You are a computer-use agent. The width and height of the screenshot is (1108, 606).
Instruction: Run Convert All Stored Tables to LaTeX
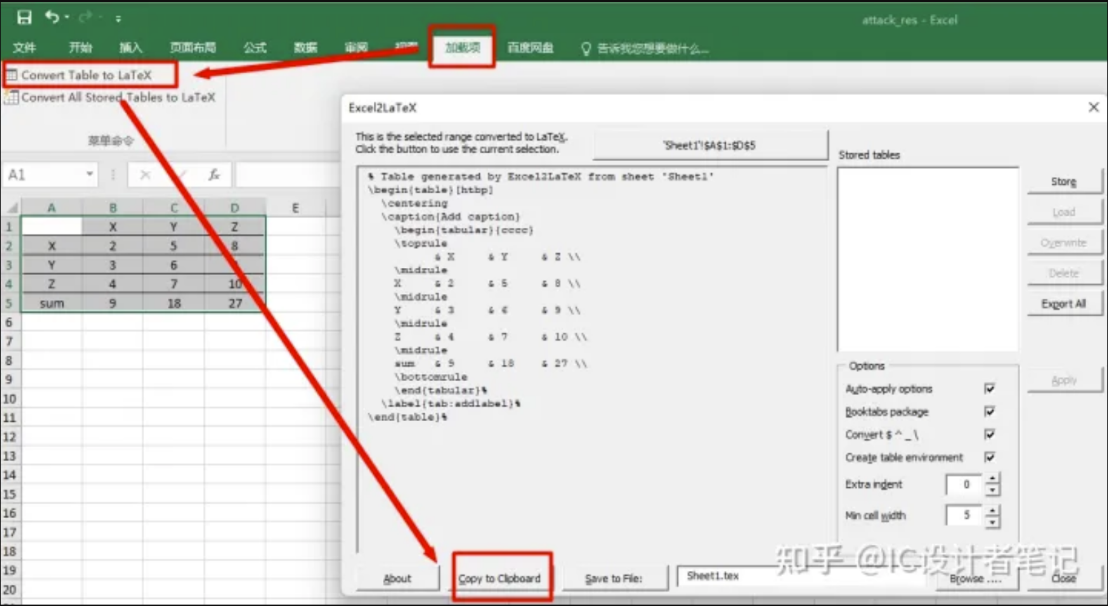click(x=117, y=98)
